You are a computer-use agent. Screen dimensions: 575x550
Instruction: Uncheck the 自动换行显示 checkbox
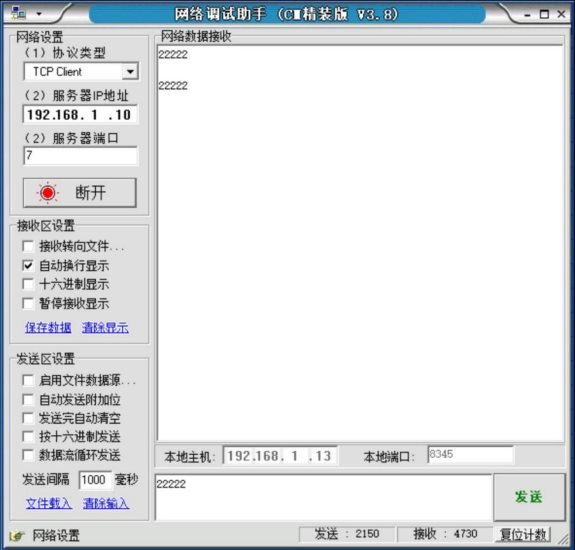click(28, 265)
